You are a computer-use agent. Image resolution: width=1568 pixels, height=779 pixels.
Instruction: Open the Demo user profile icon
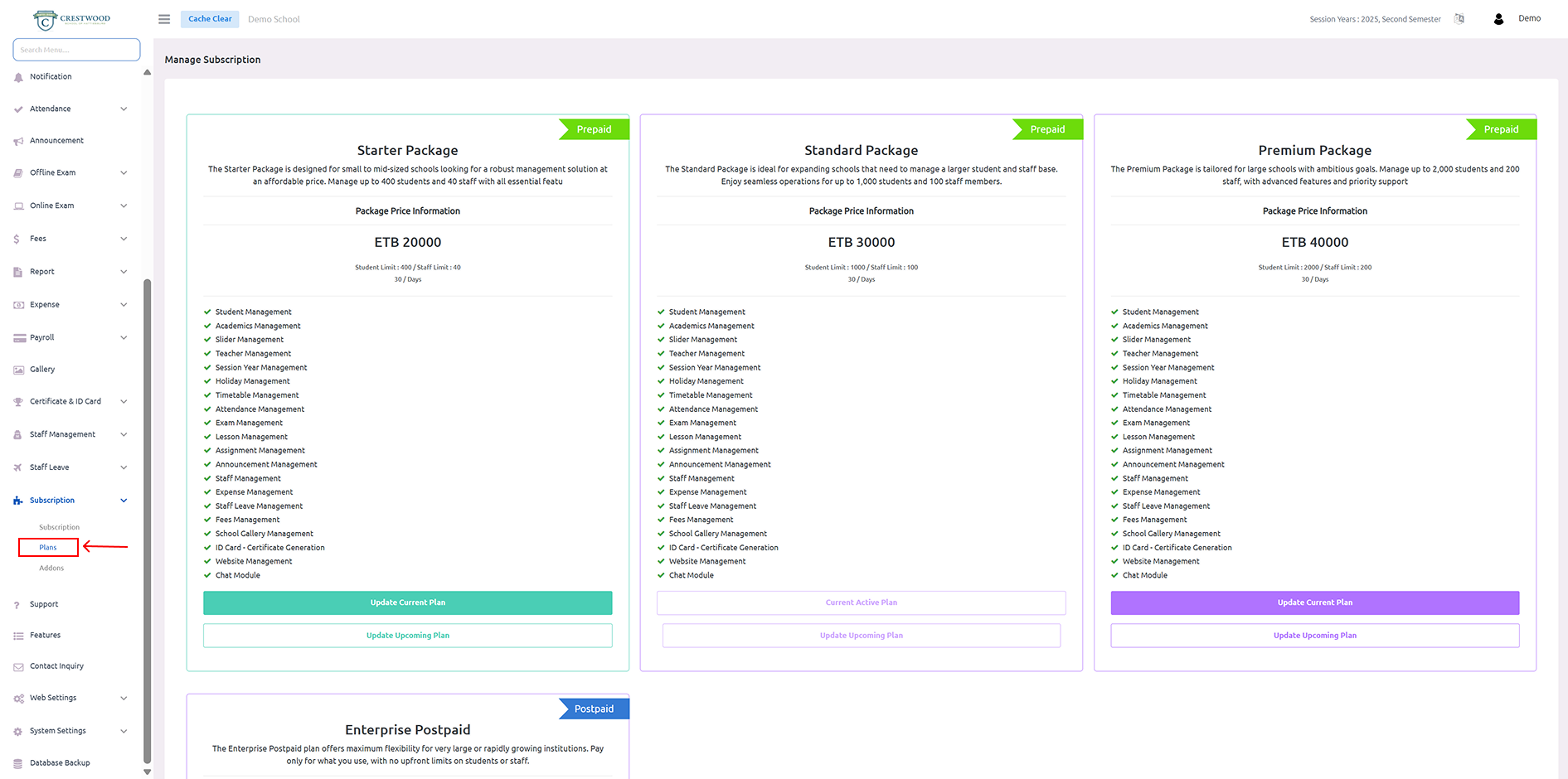(x=1498, y=19)
